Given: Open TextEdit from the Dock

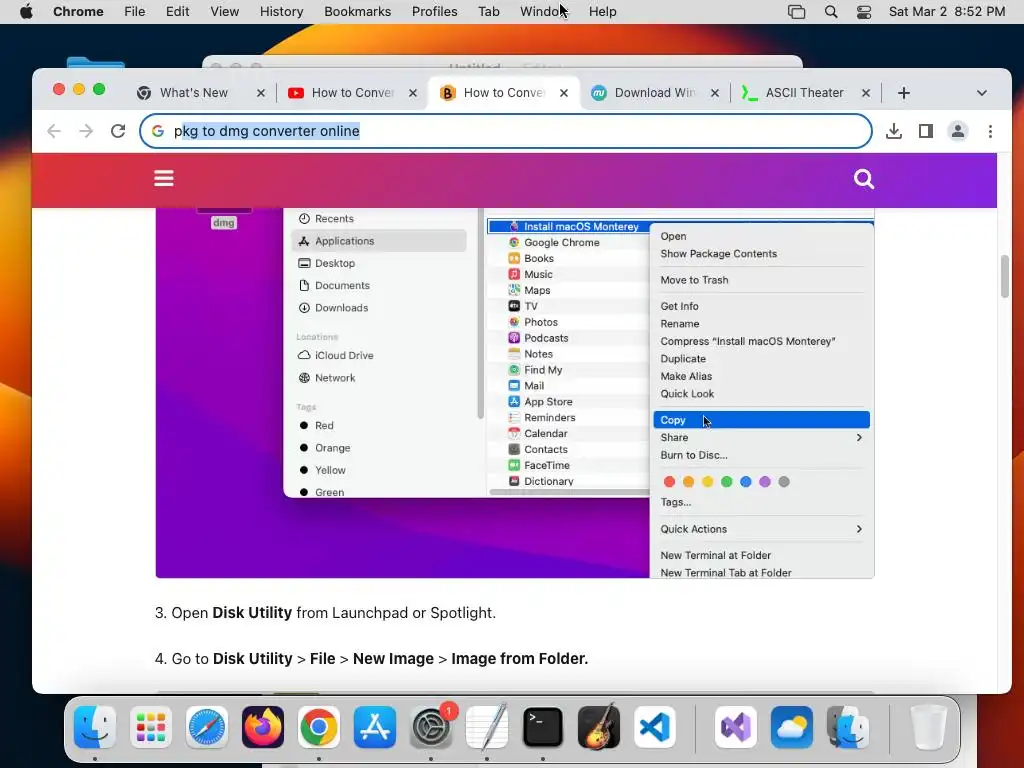Looking at the screenshot, I should click(x=487, y=727).
